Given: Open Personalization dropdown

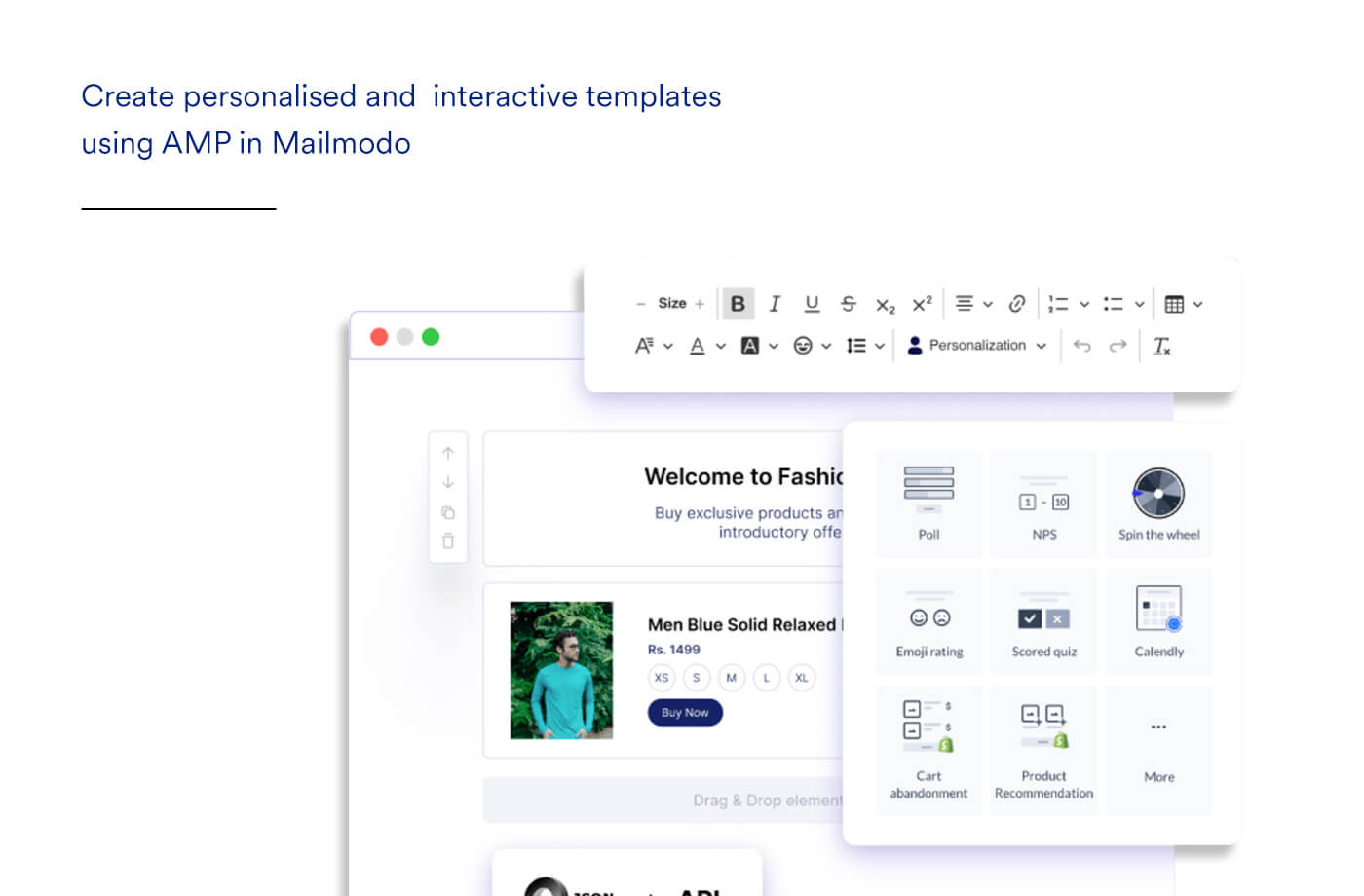Looking at the screenshot, I should [976, 346].
